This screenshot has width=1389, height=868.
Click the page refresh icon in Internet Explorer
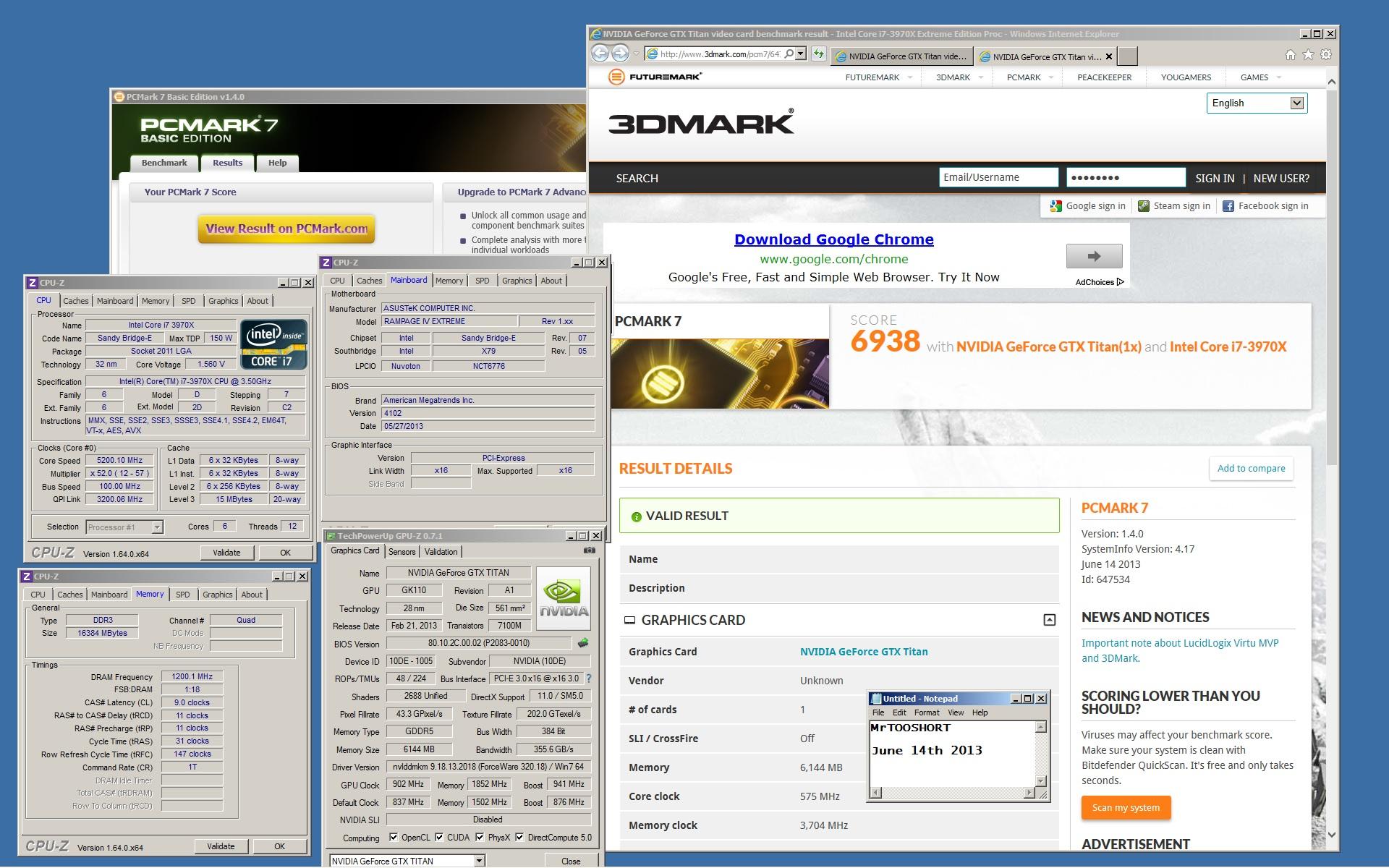point(818,54)
